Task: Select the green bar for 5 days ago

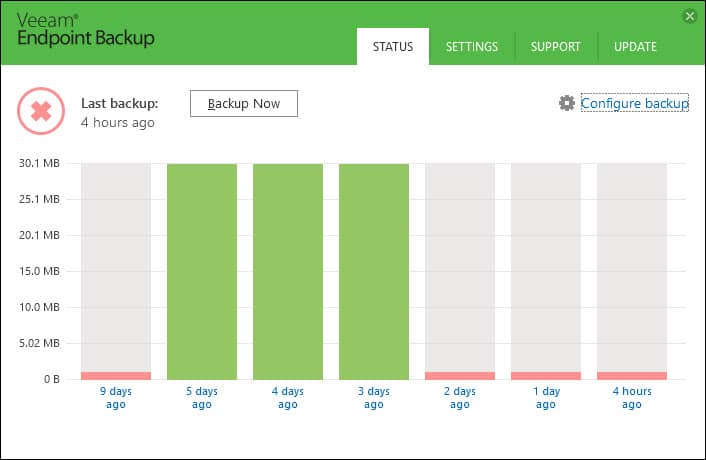Action: tap(202, 271)
